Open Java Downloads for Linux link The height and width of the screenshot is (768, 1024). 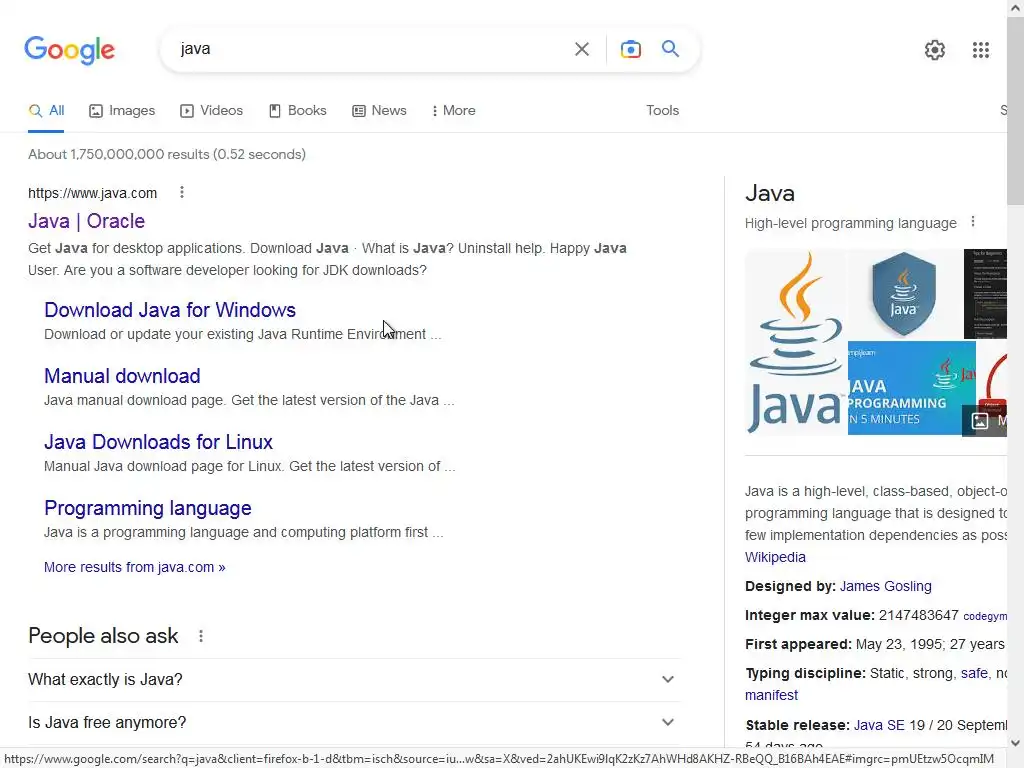158,441
